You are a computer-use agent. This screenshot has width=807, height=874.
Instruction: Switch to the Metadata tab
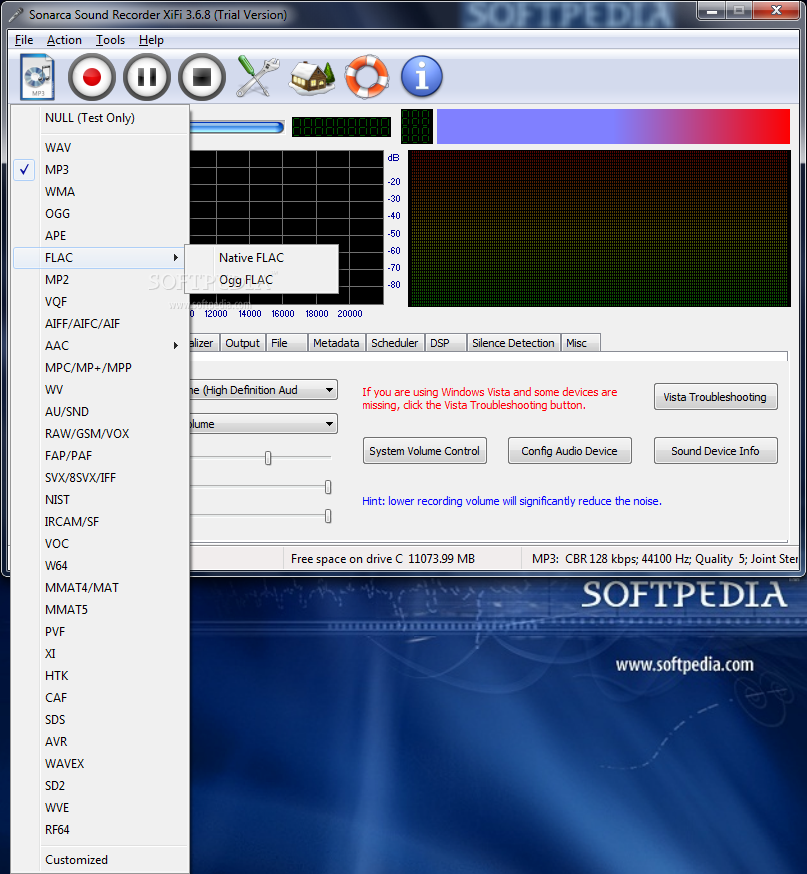pos(336,343)
